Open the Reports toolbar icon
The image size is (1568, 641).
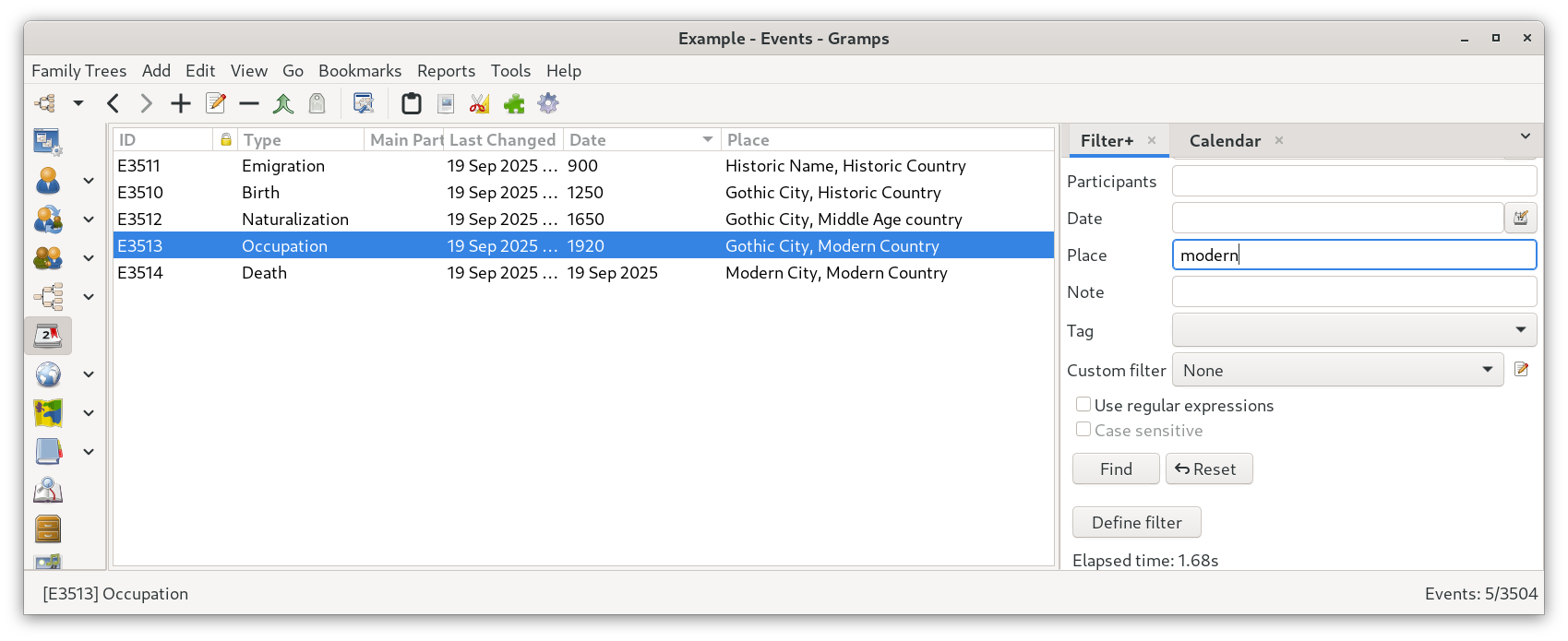446,103
